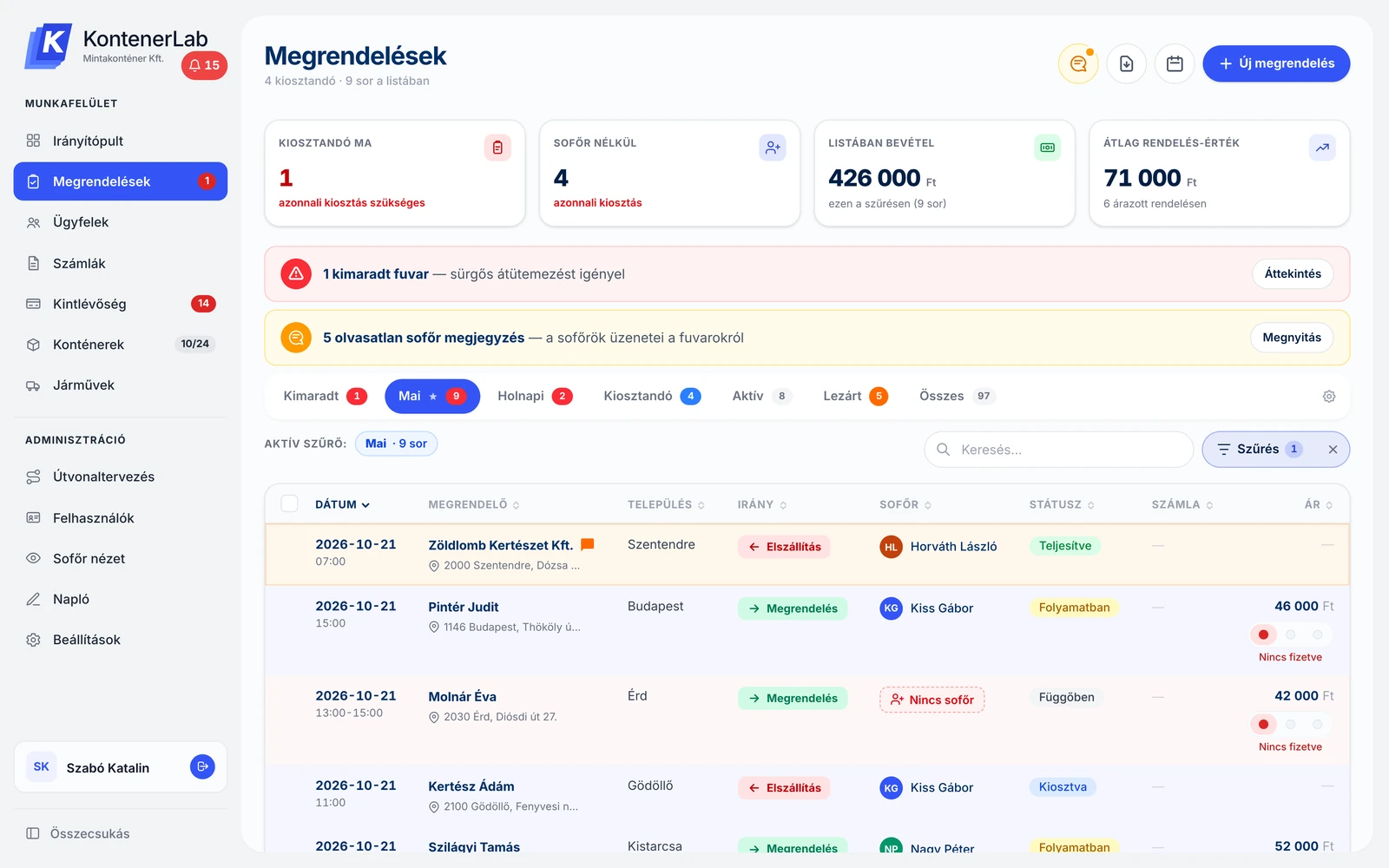Sort by Dátum column header
This screenshot has height=868, width=1389.
click(x=343, y=504)
